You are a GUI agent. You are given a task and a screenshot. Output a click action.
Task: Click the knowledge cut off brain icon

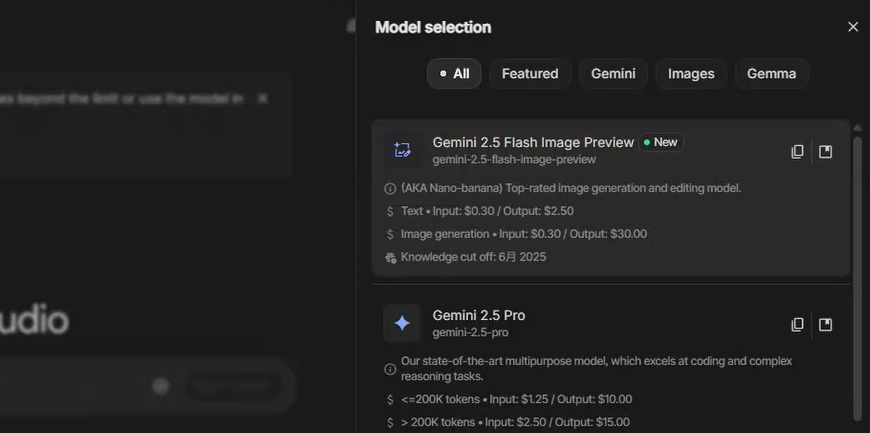[x=390, y=257]
